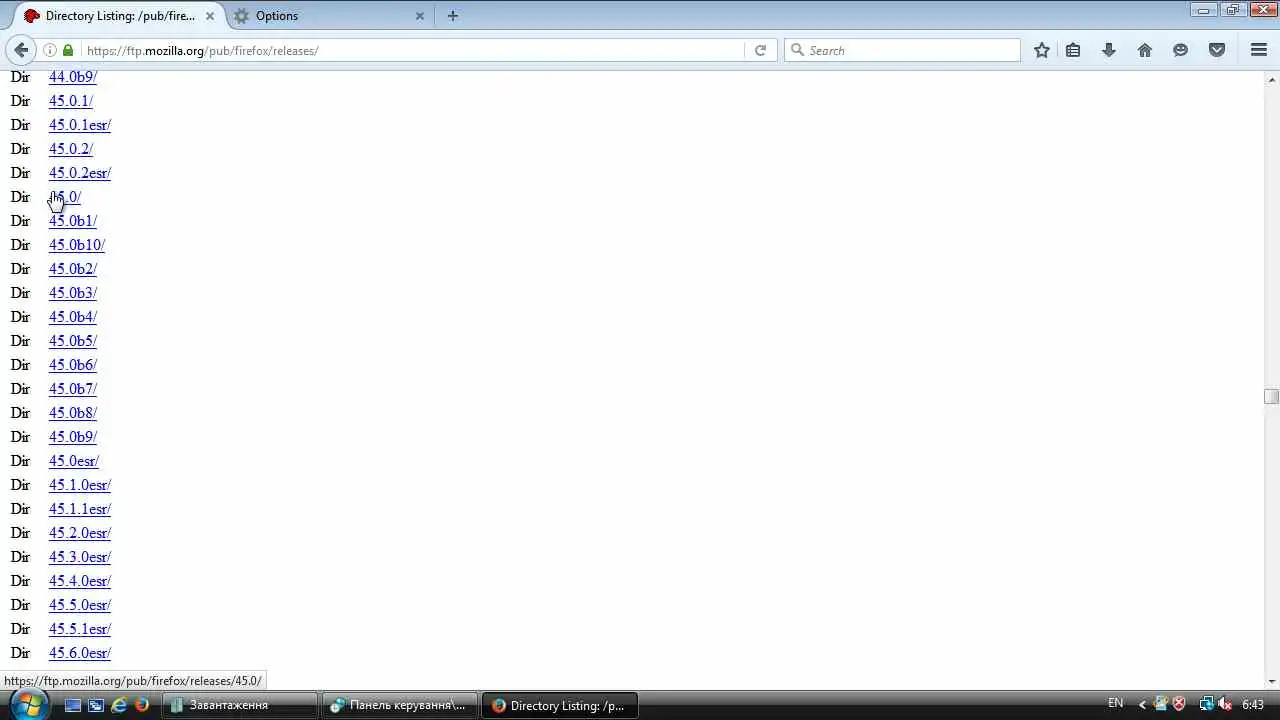Viewport: 1280px width, 720px height.
Task: Open the 45.0b5/ directory link
Action: [x=73, y=341]
